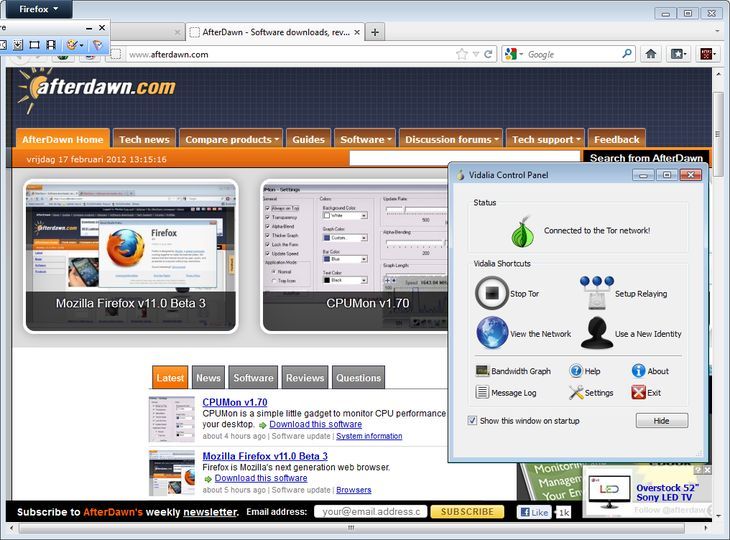Expand the Compare products menu
This screenshot has width=730, height=540.
(231, 139)
